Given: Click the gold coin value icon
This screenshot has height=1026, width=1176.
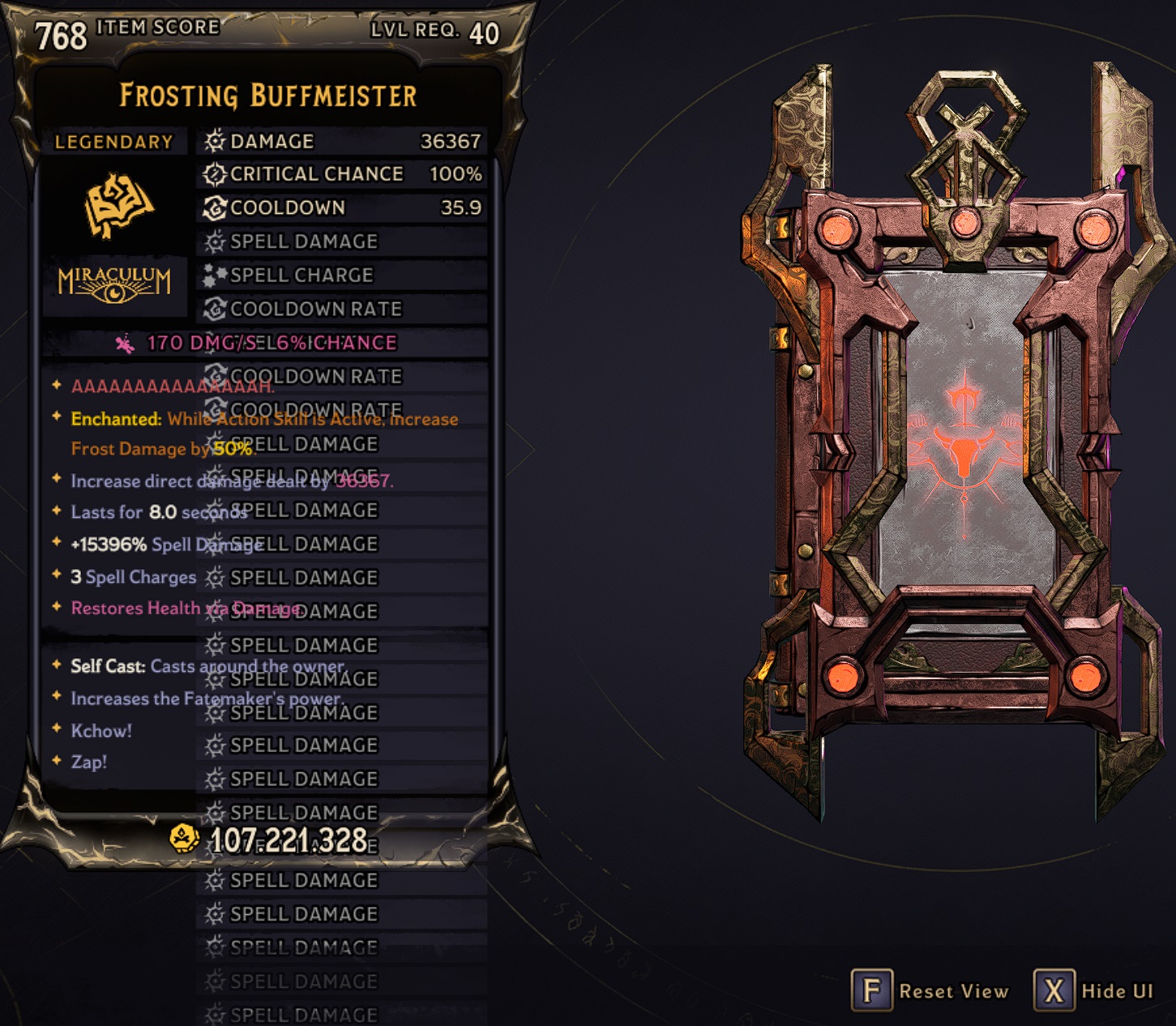Looking at the screenshot, I should pos(185,838).
